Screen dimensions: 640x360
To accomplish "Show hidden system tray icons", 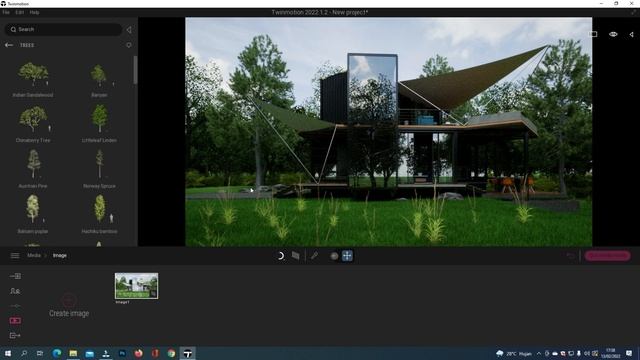I will click(x=539, y=353).
